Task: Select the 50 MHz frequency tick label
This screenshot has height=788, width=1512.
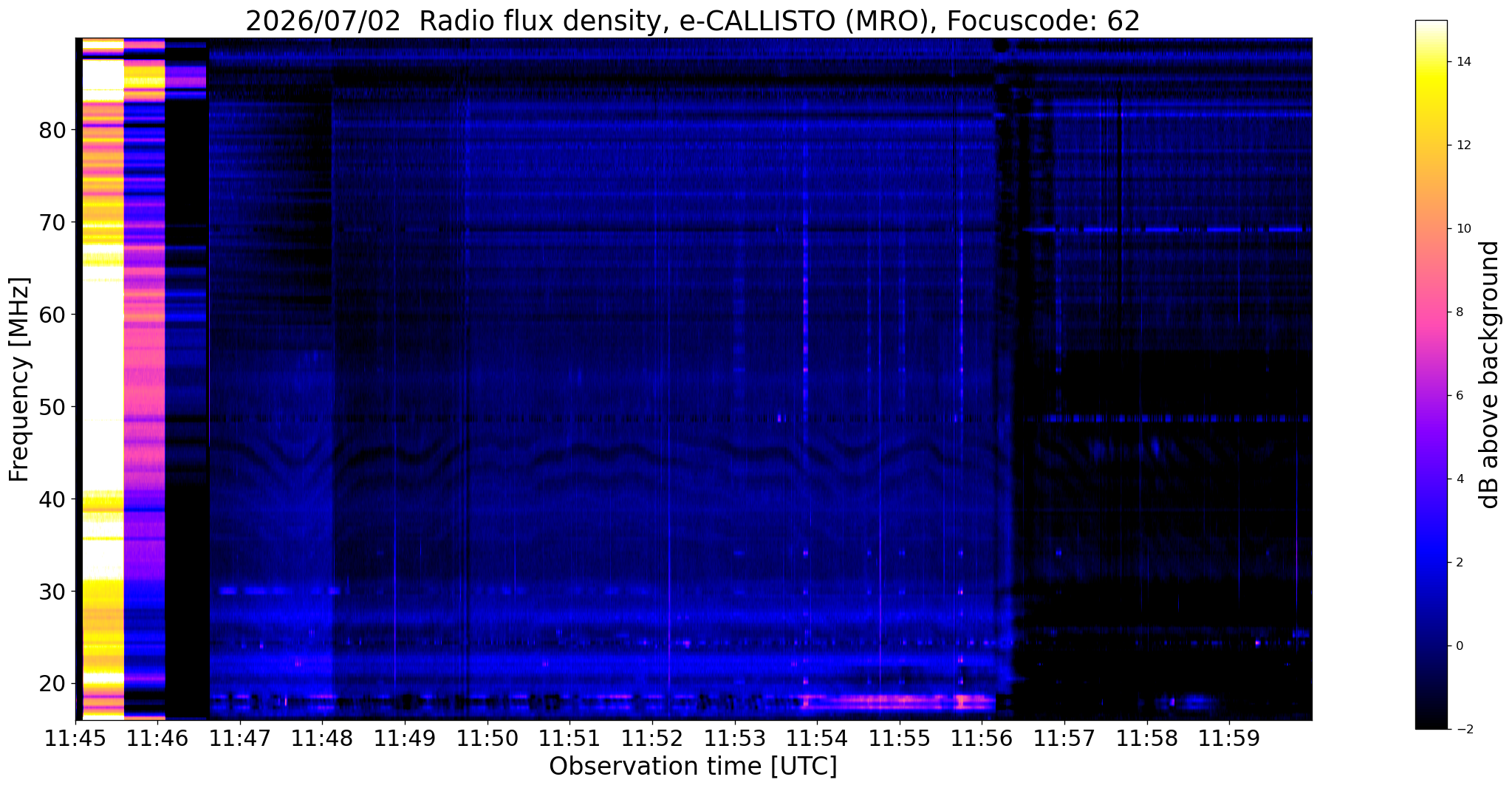Action: pyautogui.click(x=52, y=407)
